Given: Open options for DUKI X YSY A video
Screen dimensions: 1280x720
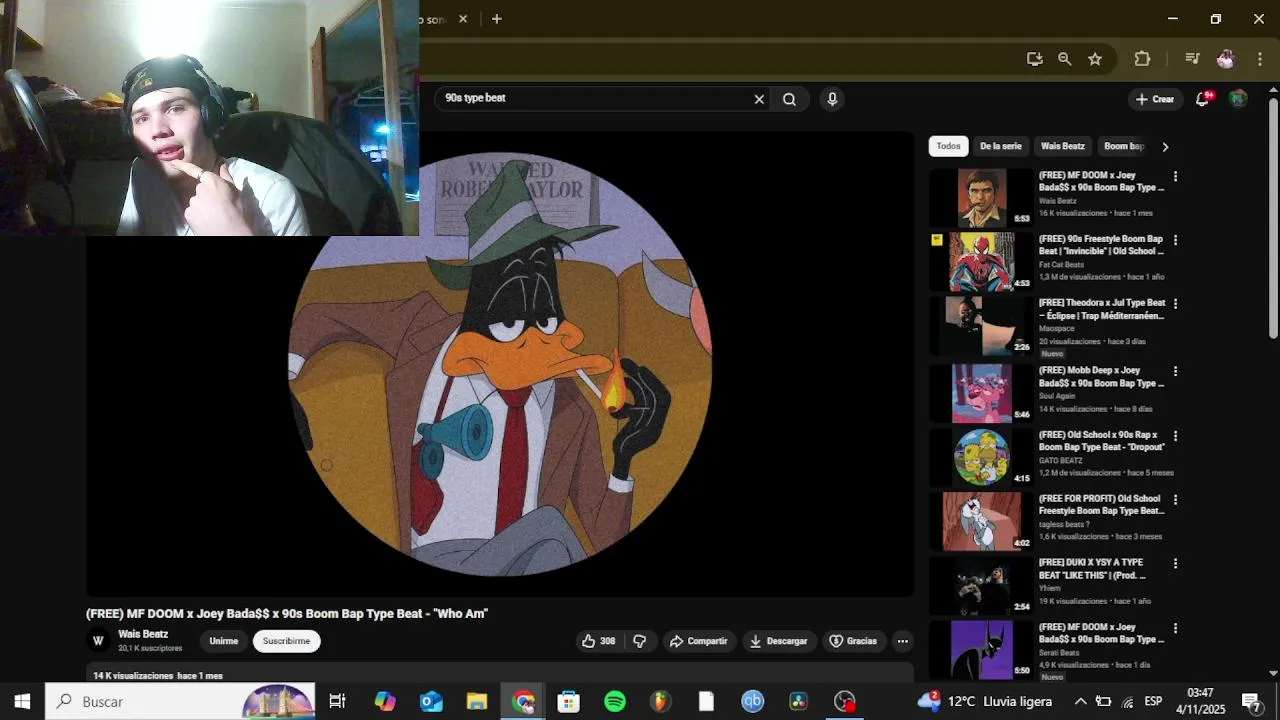Looking at the screenshot, I should click(1175, 564).
